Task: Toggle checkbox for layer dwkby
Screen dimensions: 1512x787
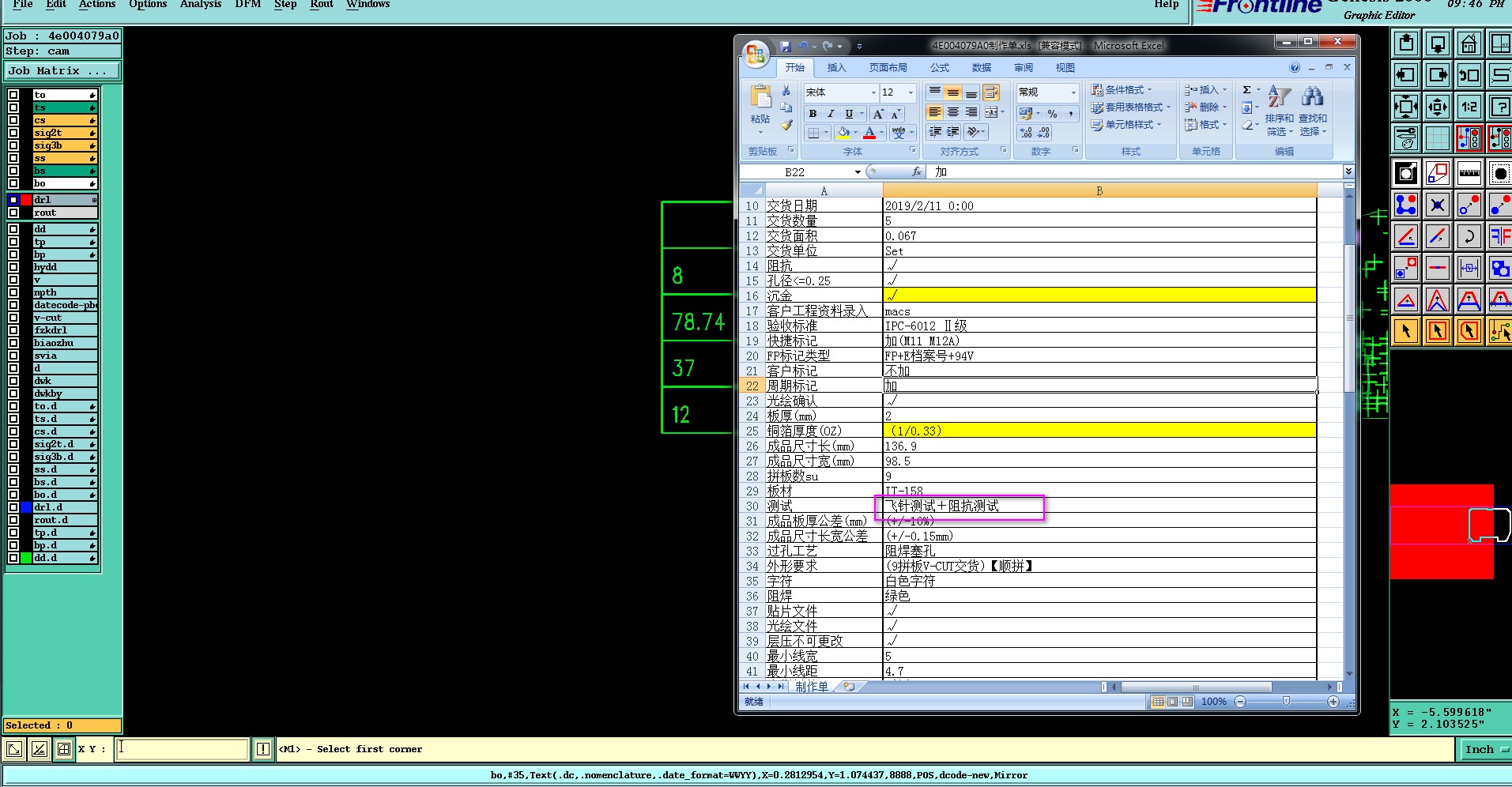Action: click(13, 393)
